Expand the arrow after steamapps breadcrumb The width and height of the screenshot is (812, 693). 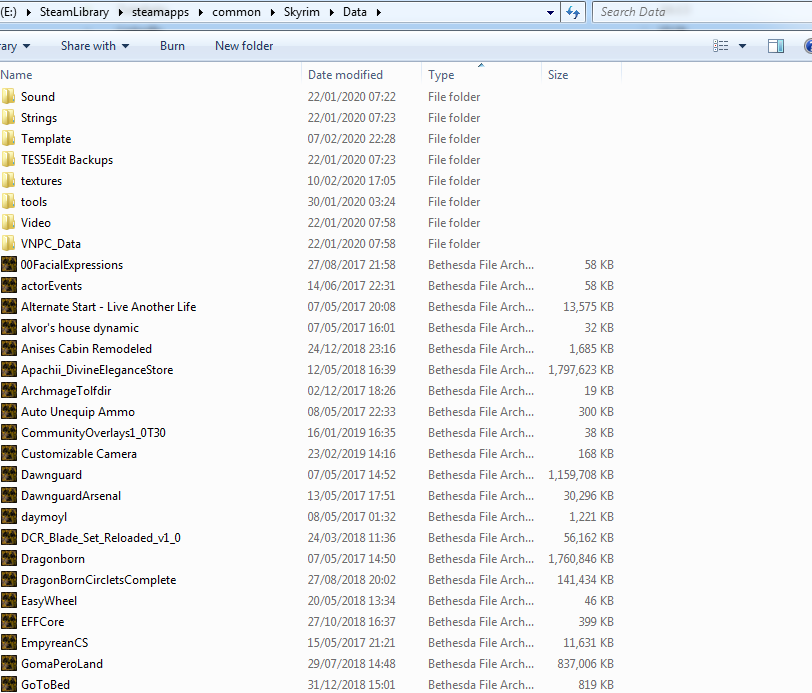pyautogui.click(x=200, y=12)
